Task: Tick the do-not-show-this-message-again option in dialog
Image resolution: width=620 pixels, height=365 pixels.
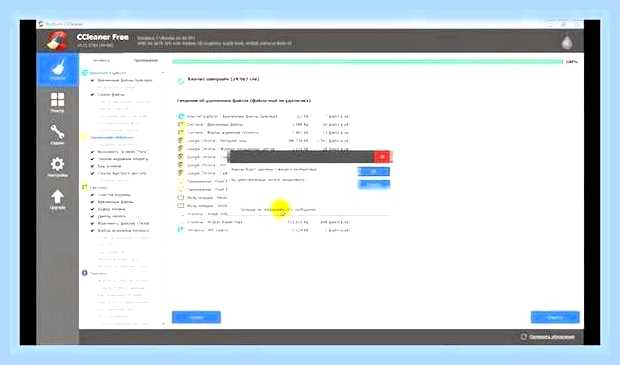Action: pos(278,209)
